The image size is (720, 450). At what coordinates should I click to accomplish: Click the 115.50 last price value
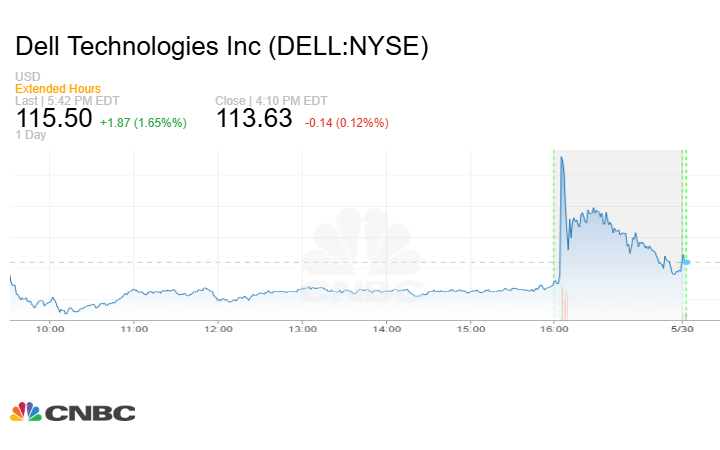pyautogui.click(x=54, y=118)
